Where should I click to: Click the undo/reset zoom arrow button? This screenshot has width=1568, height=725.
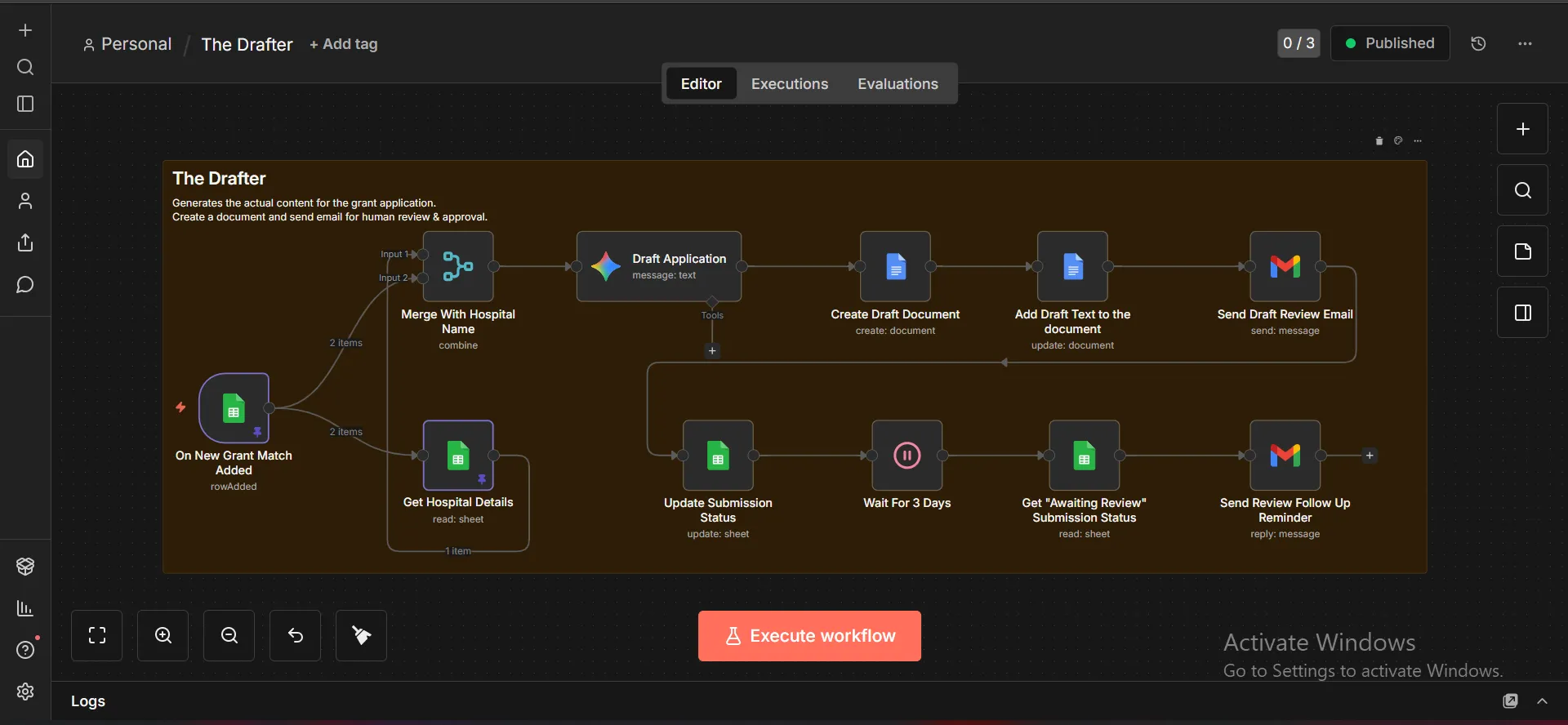tap(295, 635)
